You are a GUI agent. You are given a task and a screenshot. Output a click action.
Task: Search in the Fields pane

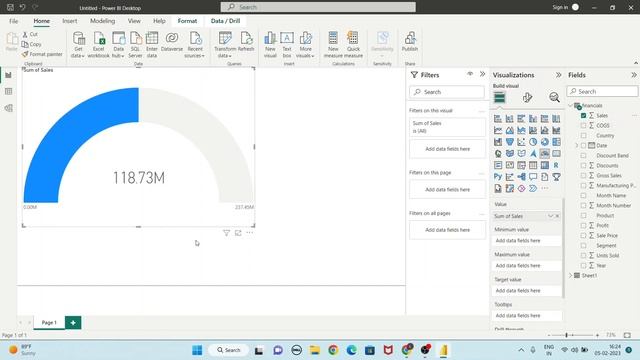pyautogui.click(x=602, y=91)
